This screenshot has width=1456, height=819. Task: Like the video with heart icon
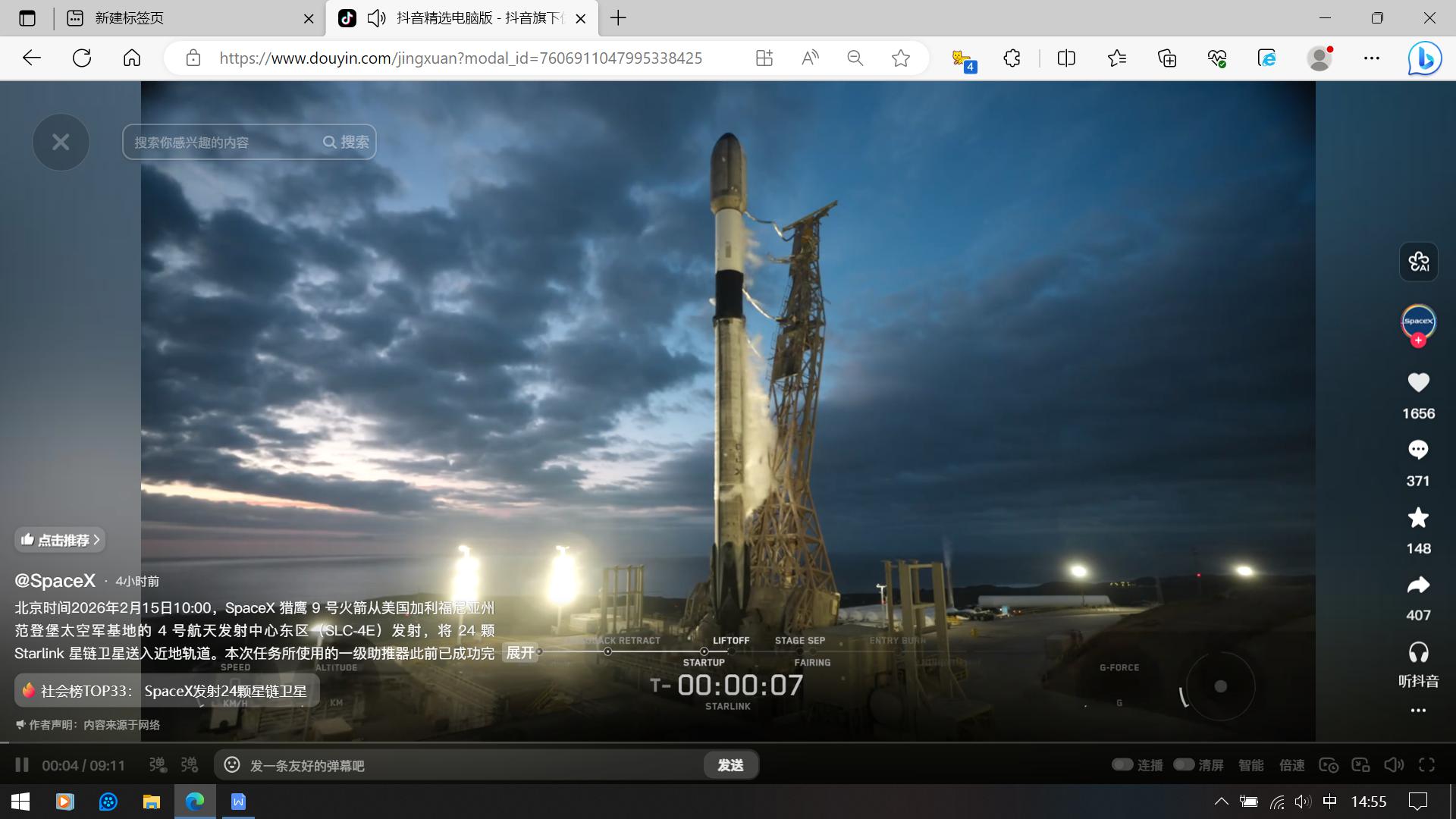coord(1417,383)
